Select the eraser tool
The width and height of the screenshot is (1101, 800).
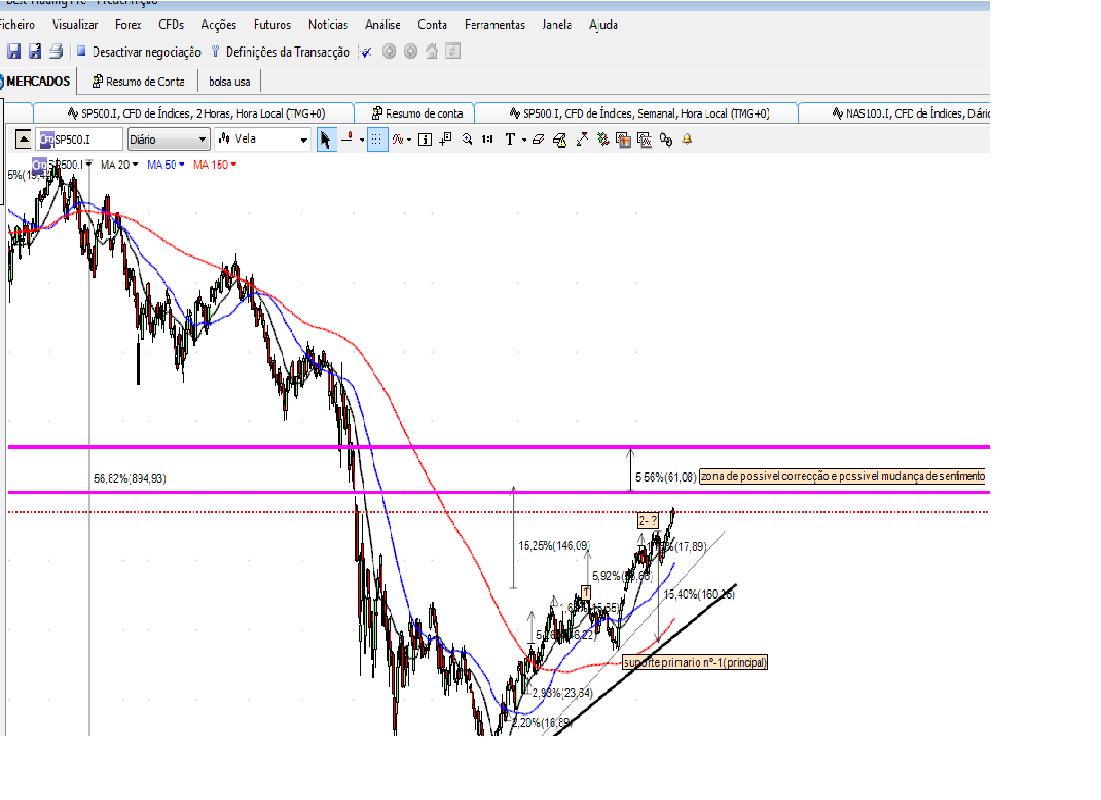[x=539, y=139]
